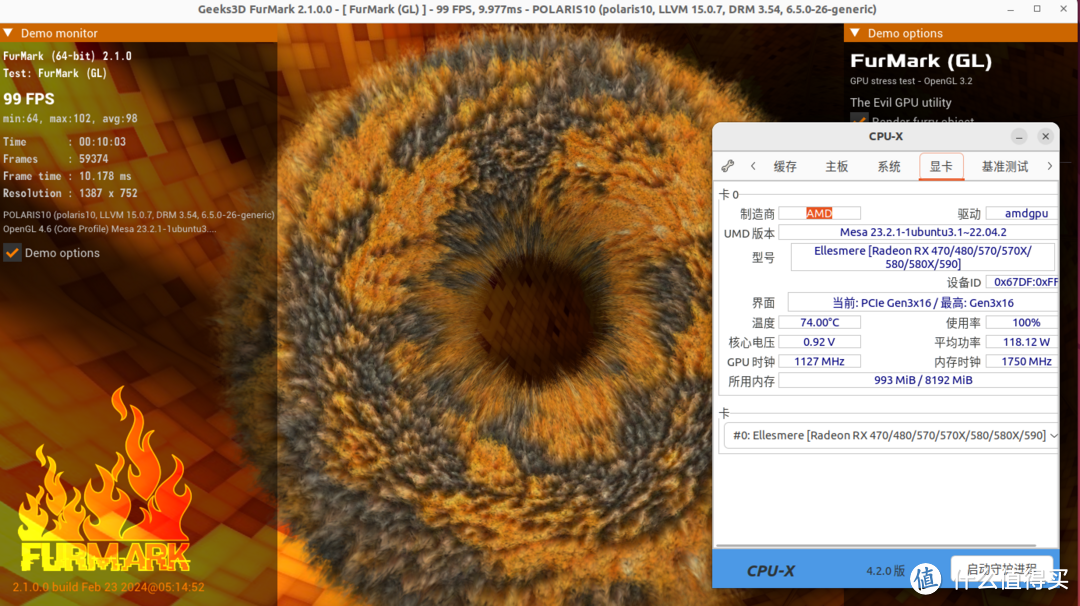Collapse the Demo options panel header

tap(855, 33)
